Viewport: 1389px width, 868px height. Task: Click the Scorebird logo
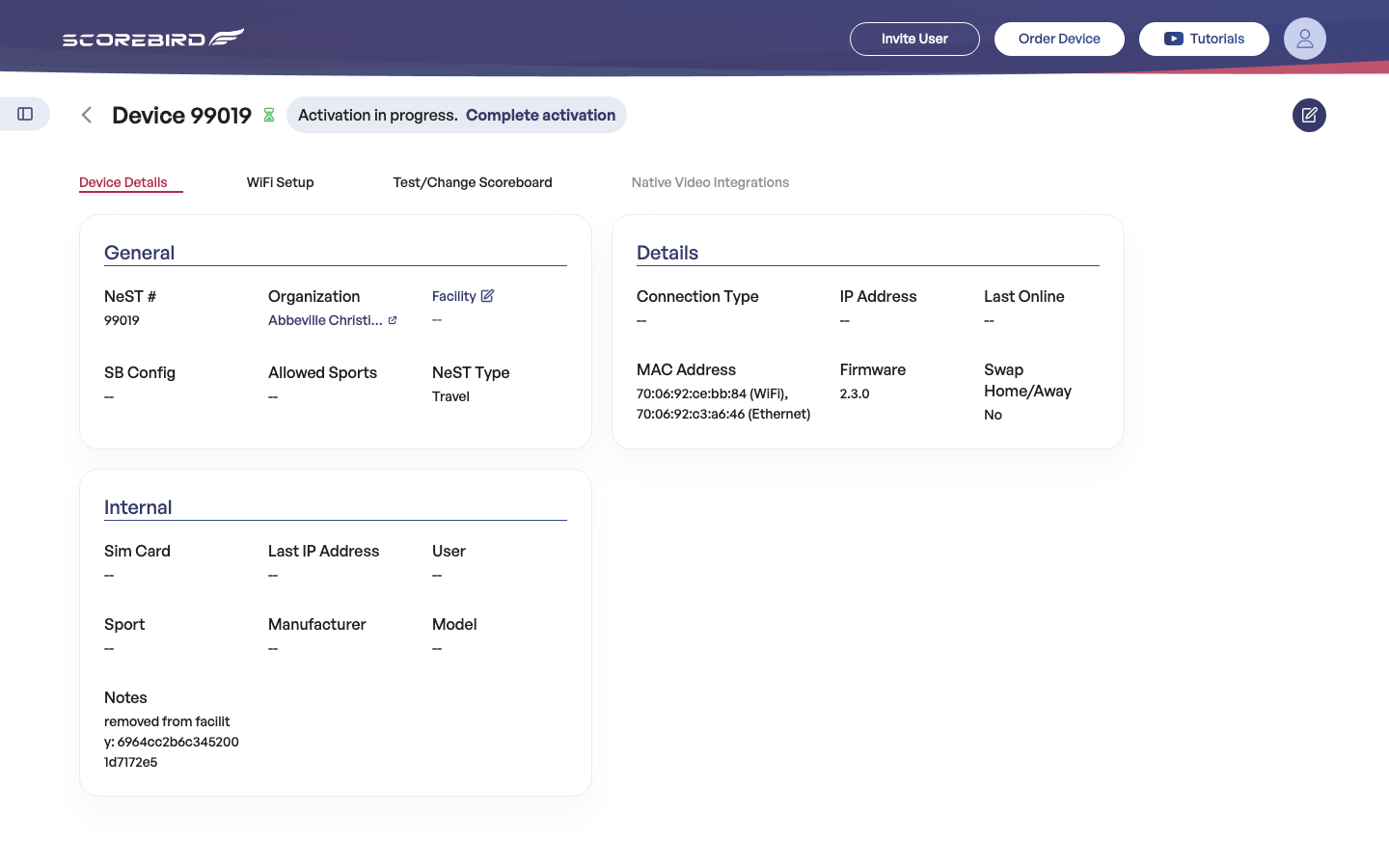[153, 38]
